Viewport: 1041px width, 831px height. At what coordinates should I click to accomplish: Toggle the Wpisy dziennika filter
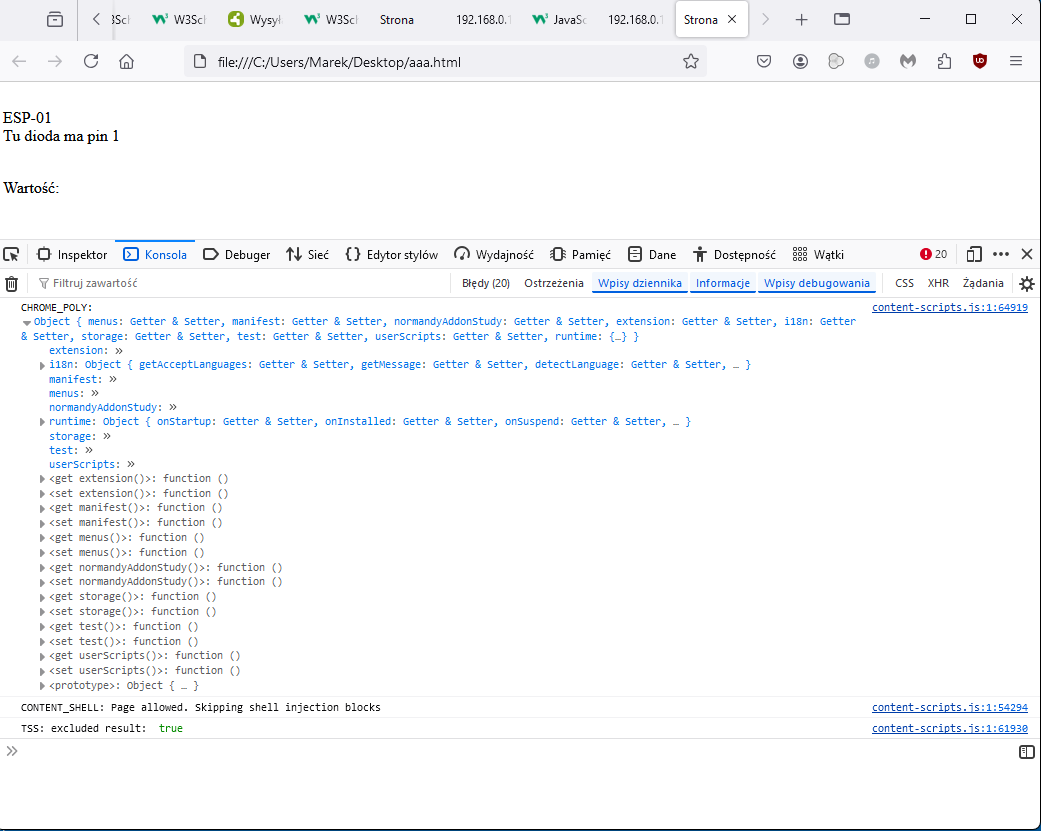tap(639, 283)
